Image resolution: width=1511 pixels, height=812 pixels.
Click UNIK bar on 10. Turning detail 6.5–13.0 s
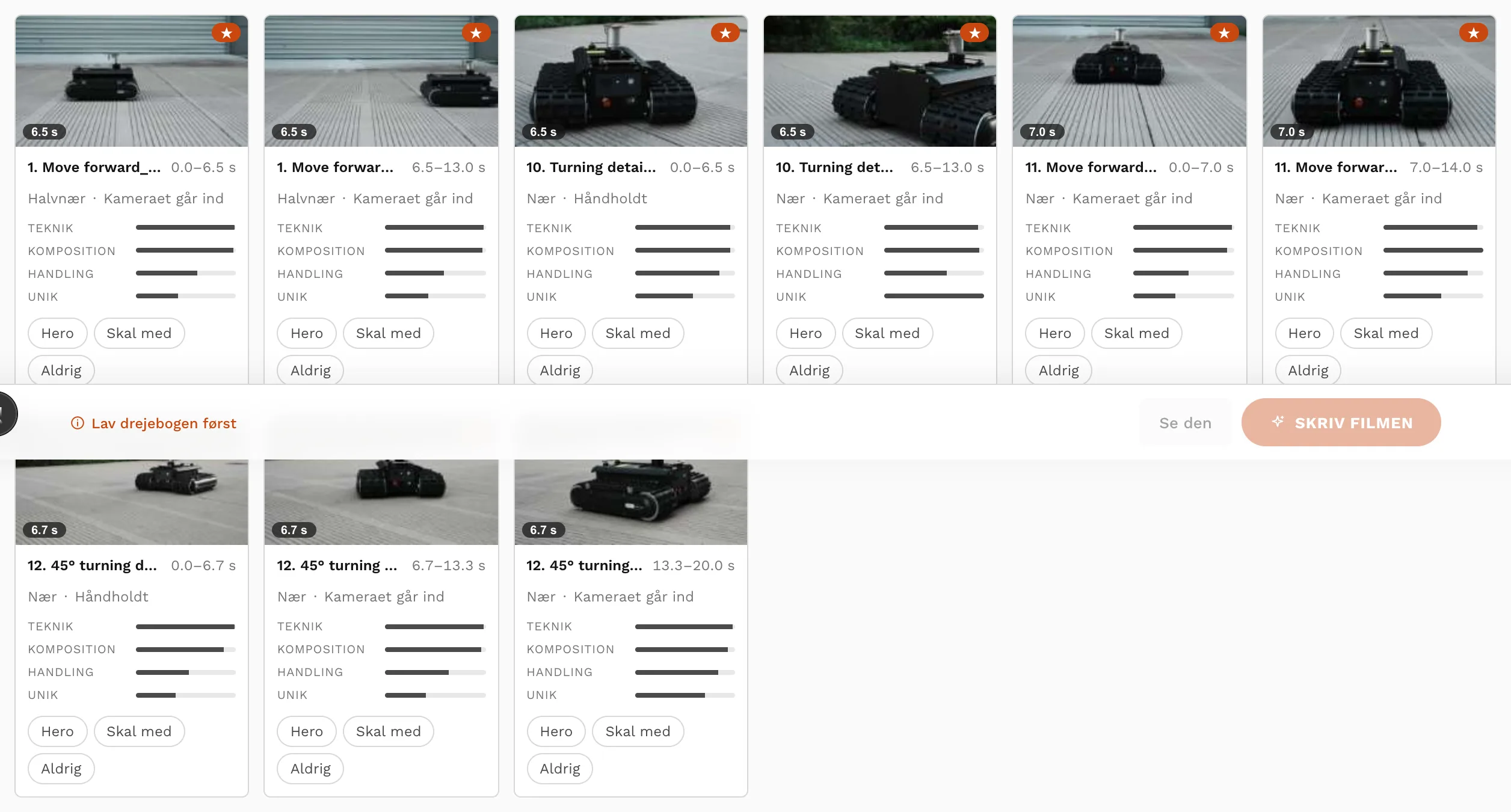934,296
